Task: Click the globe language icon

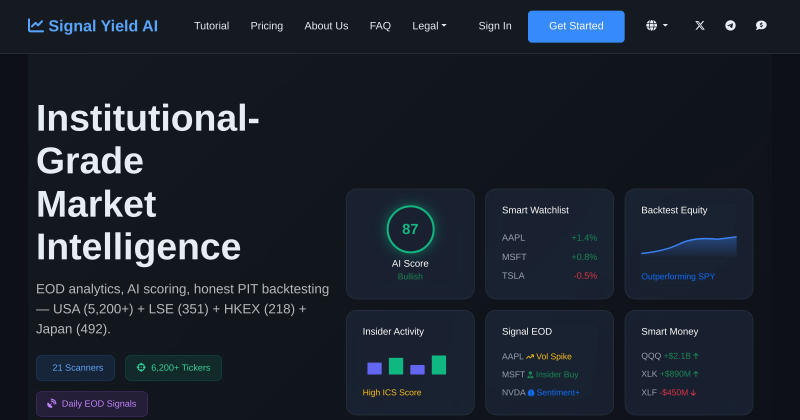Action: (652, 26)
